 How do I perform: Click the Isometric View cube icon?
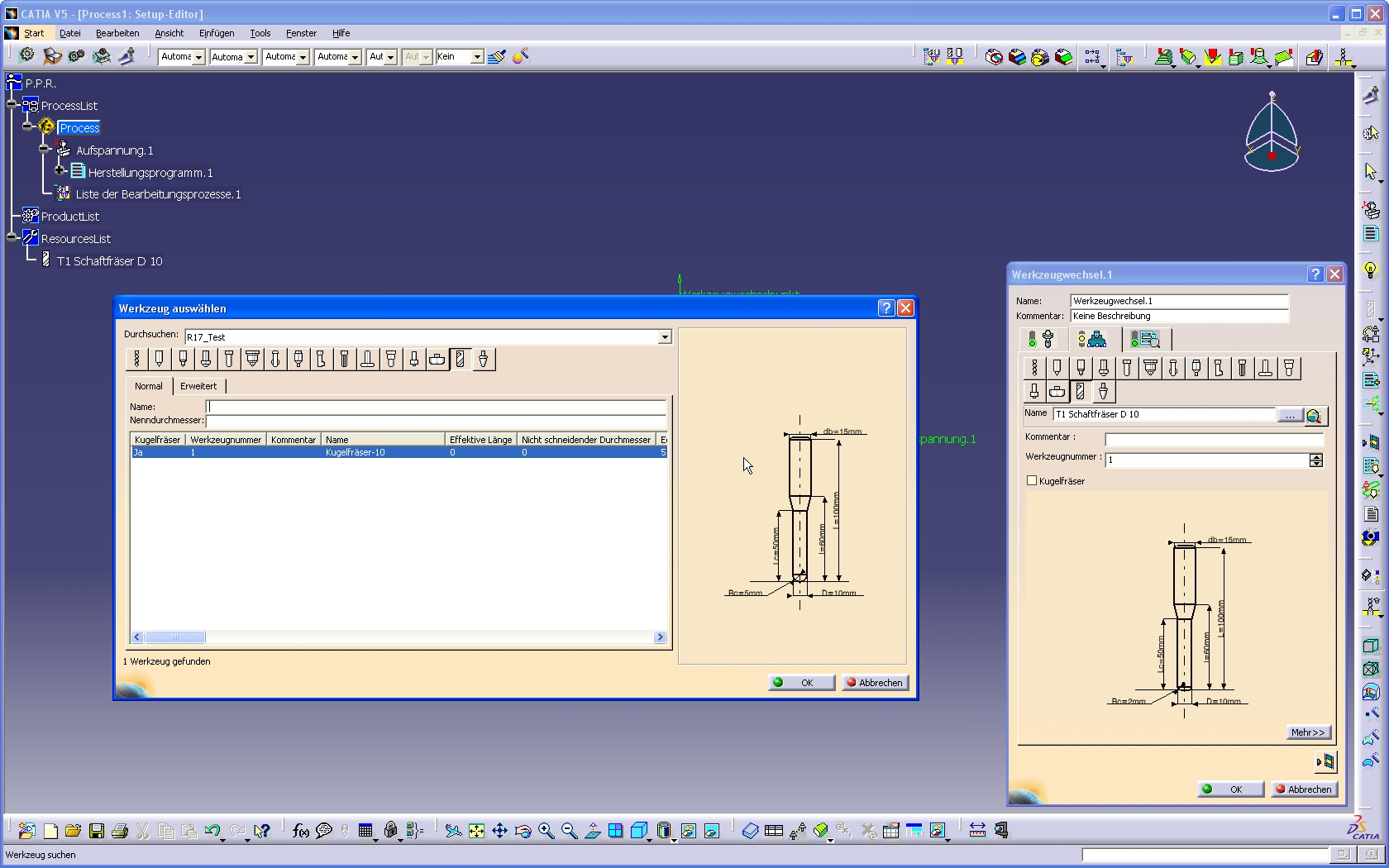click(638, 831)
